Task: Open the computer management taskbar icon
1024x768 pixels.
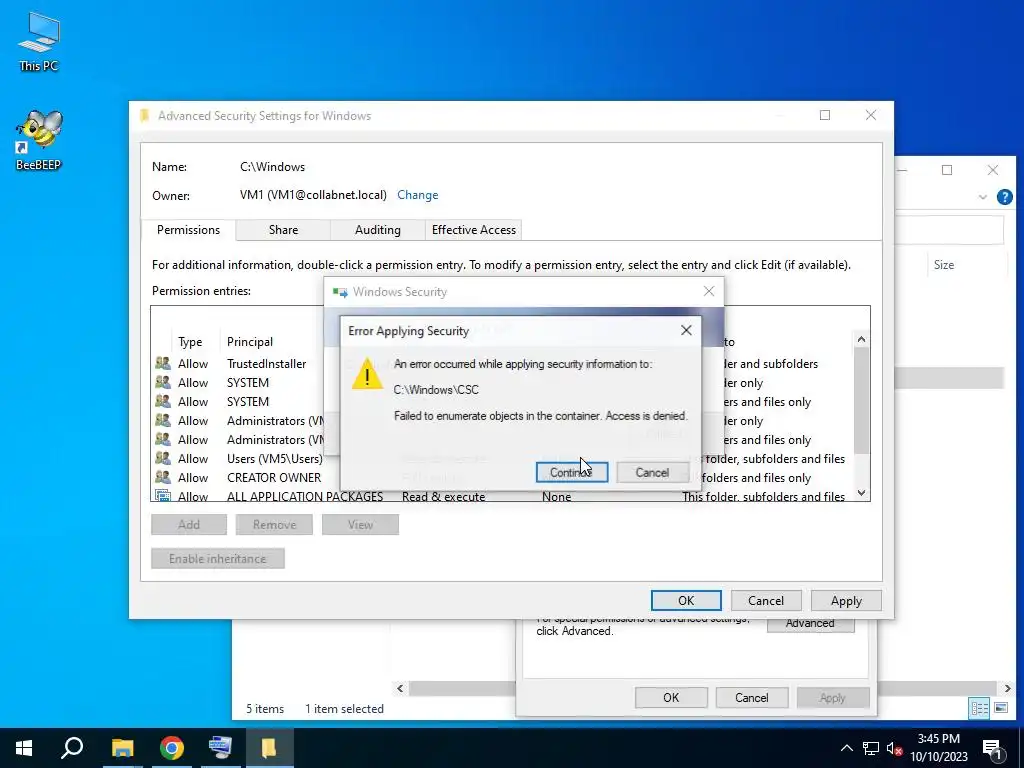Action: pos(220,748)
